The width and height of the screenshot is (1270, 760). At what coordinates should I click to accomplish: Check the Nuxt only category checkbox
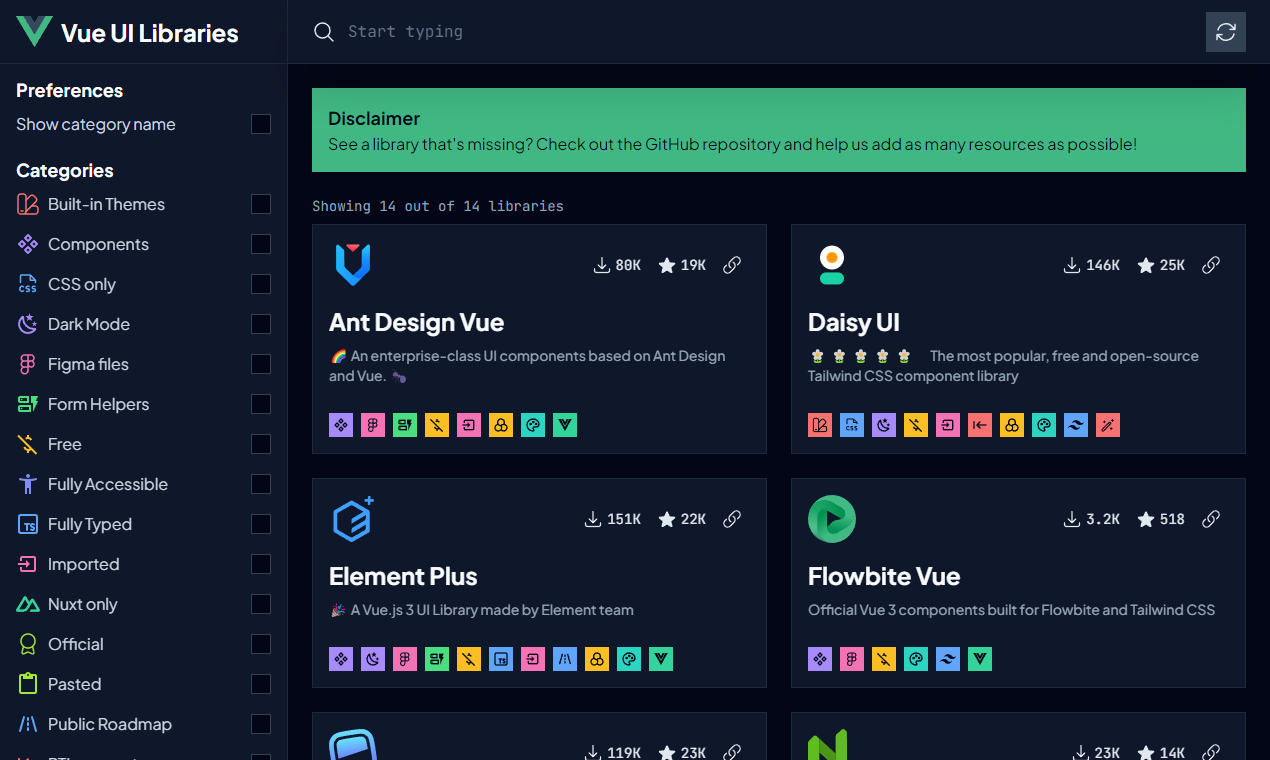coord(261,604)
